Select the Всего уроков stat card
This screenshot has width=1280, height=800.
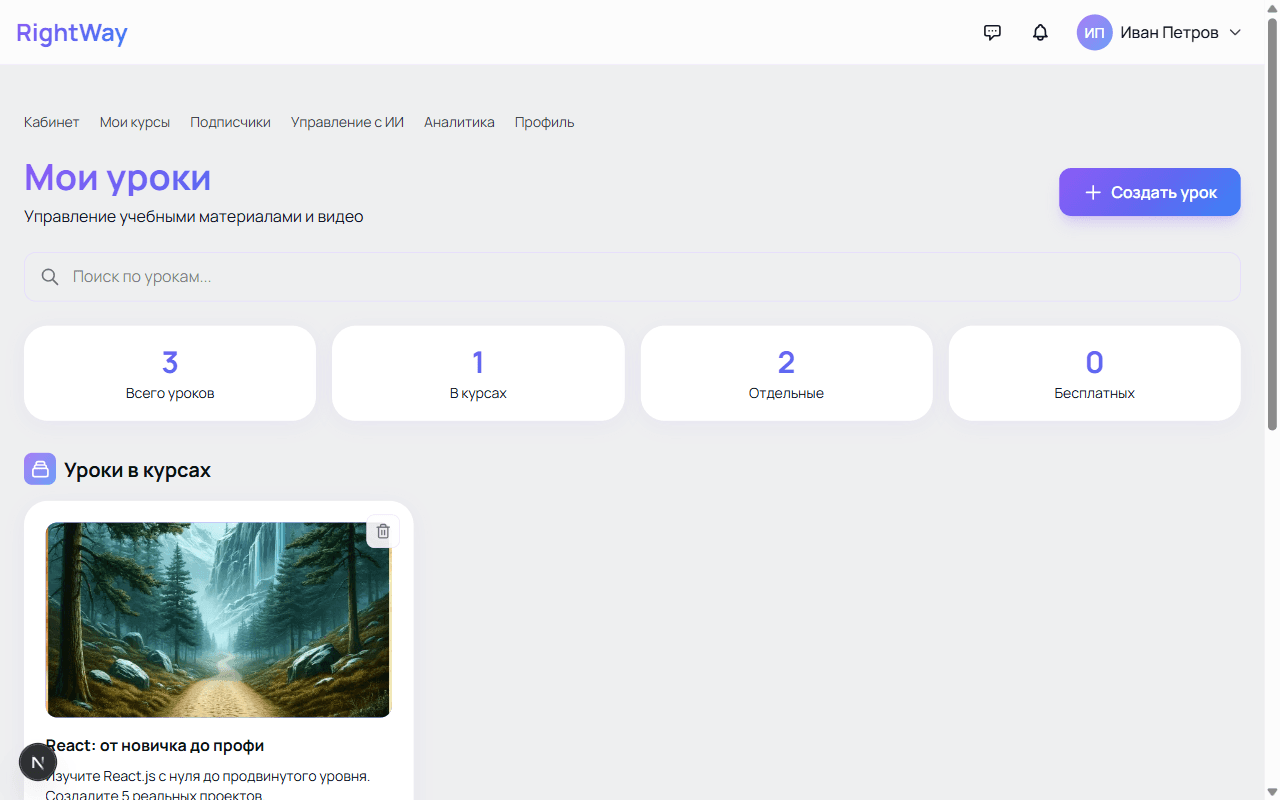[x=170, y=373]
